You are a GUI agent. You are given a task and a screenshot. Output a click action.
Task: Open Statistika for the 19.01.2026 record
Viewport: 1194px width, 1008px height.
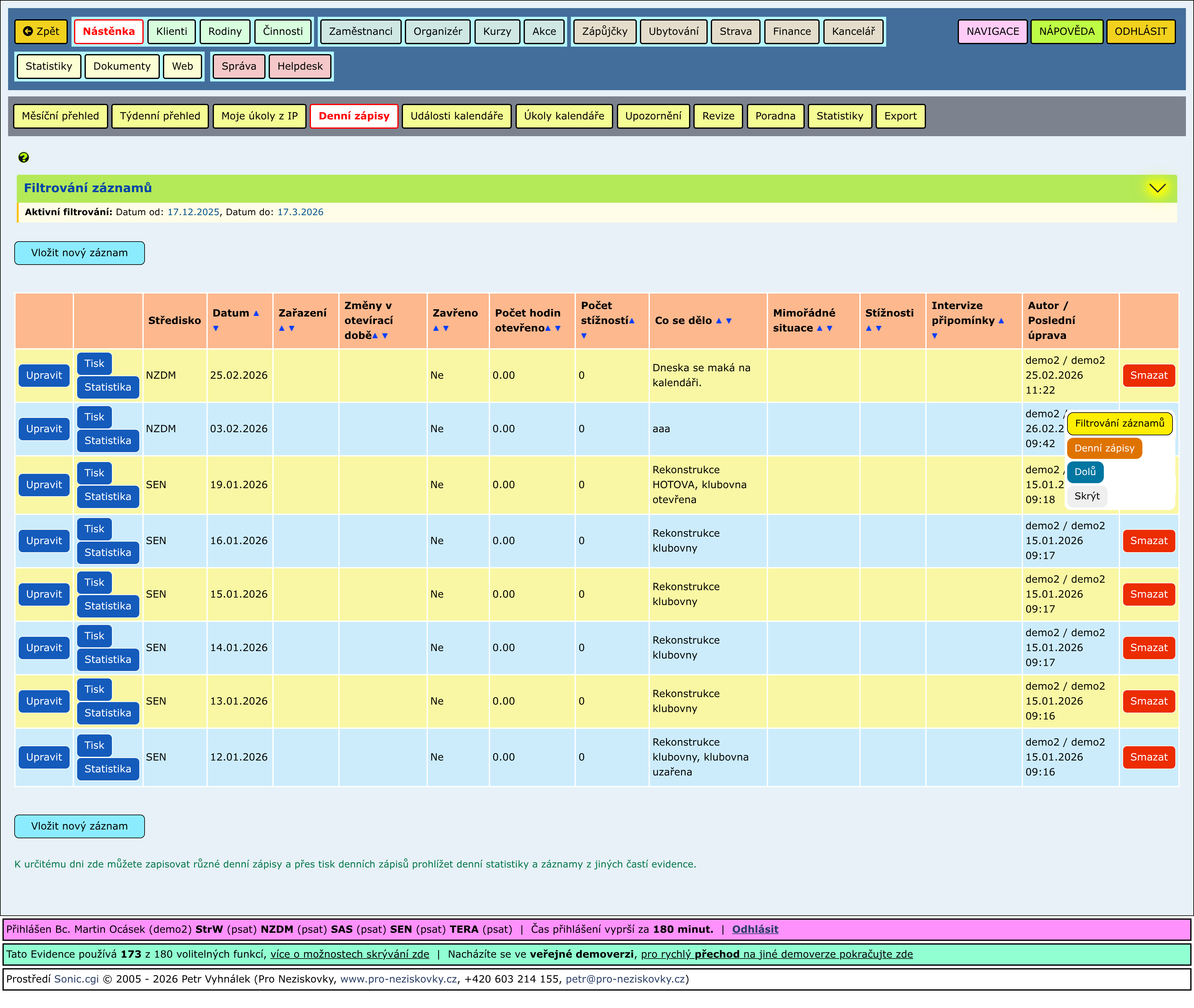(x=108, y=497)
